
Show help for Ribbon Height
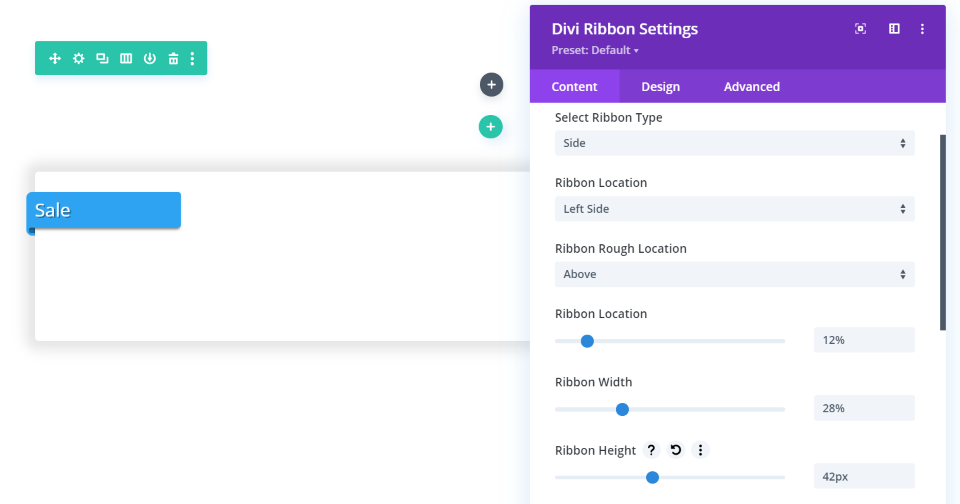click(x=651, y=450)
